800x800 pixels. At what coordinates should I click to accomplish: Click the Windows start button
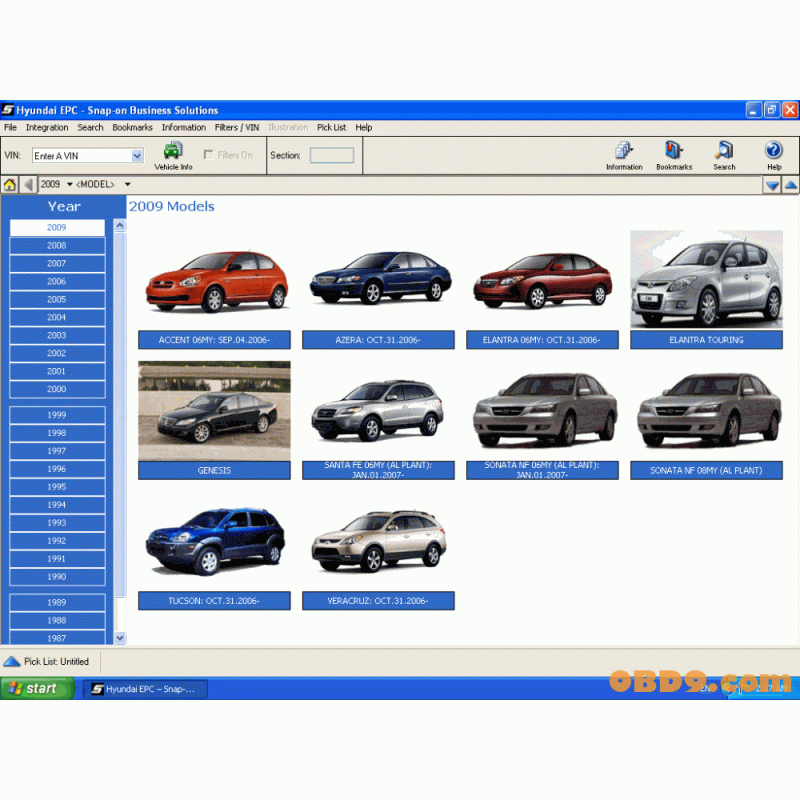pyautogui.click(x=37, y=689)
